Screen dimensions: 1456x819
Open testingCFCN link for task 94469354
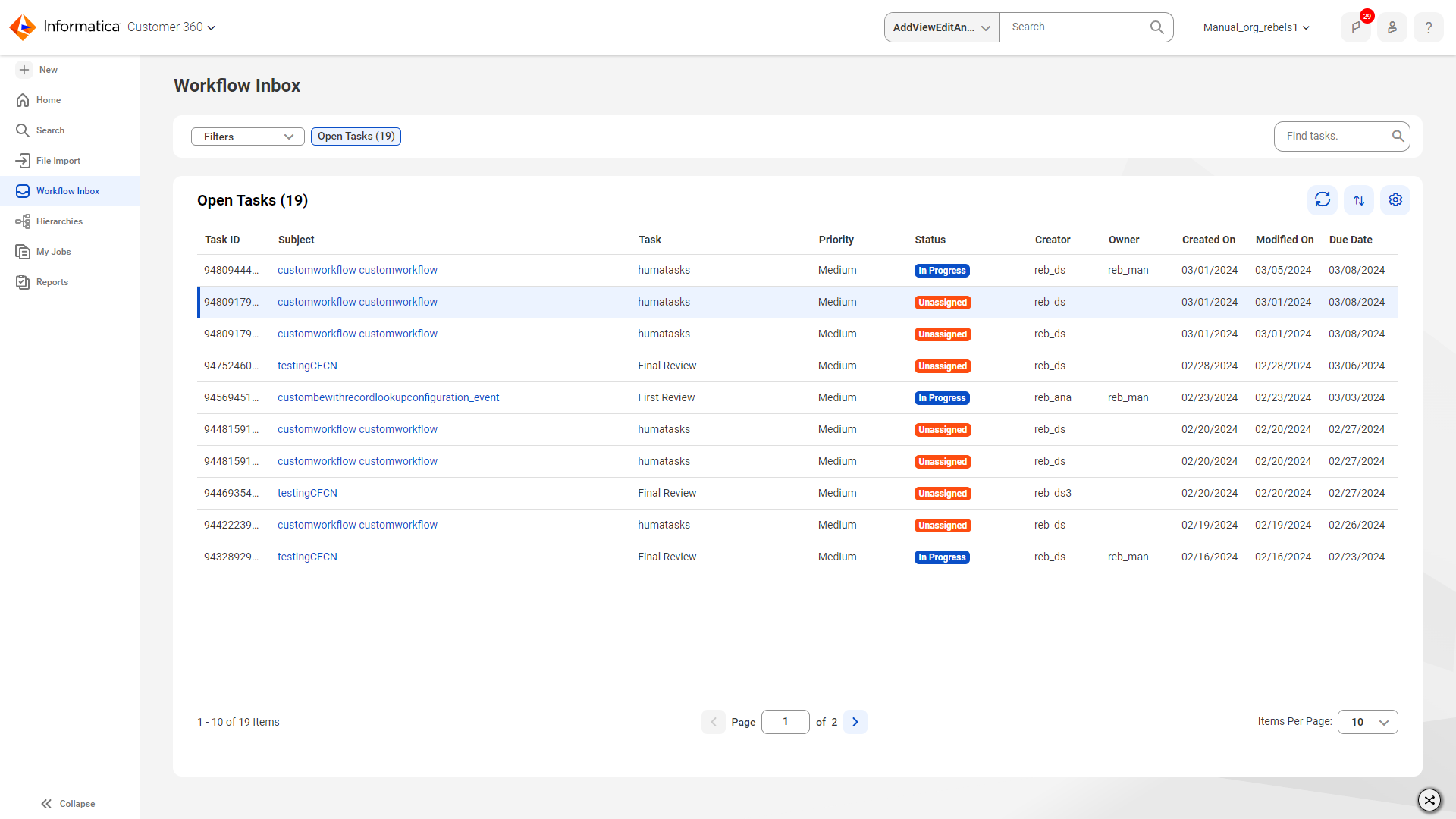307,494
